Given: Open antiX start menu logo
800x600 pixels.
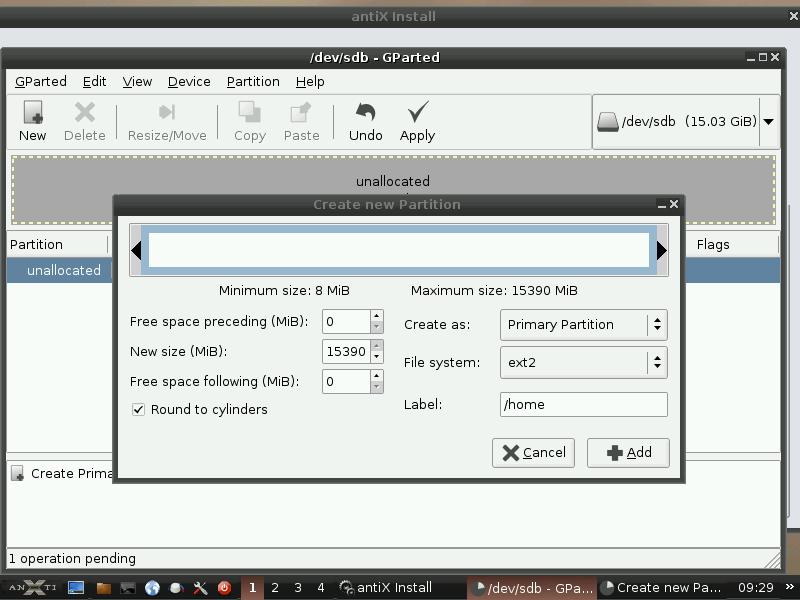Looking at the screenshot, I should click(32, 588).
